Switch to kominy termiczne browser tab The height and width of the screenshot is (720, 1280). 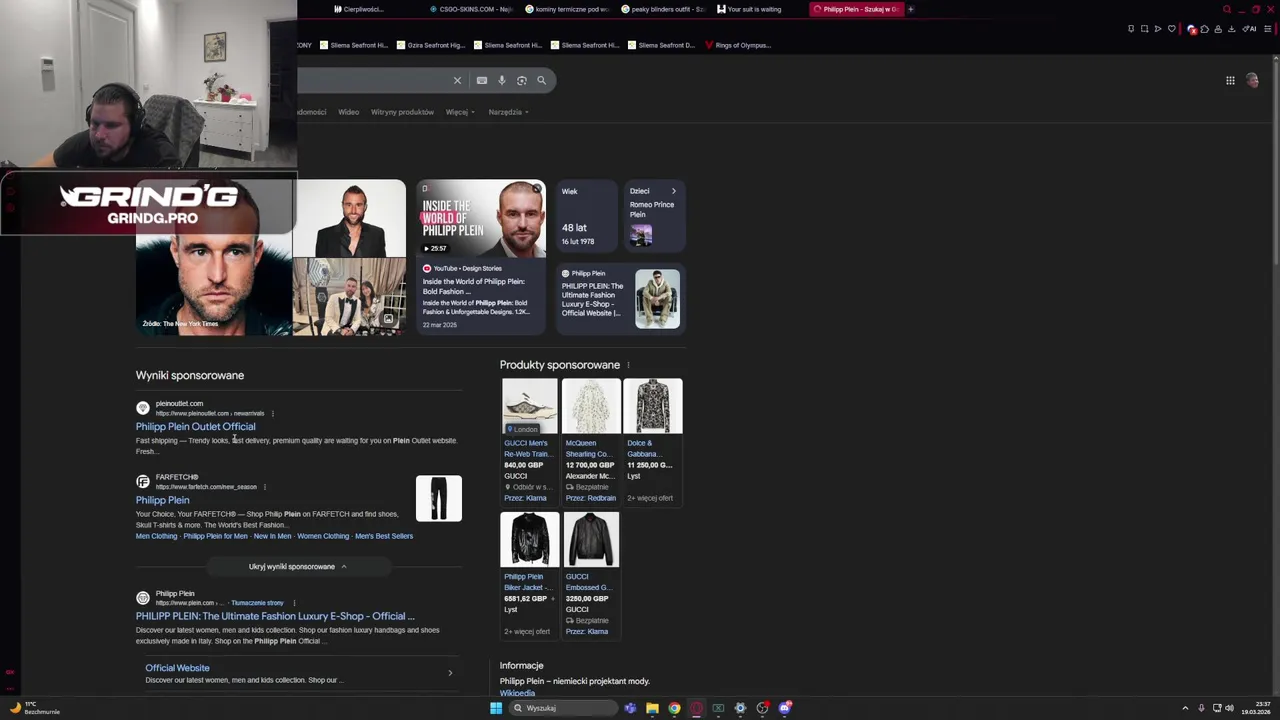click(567, 9)
